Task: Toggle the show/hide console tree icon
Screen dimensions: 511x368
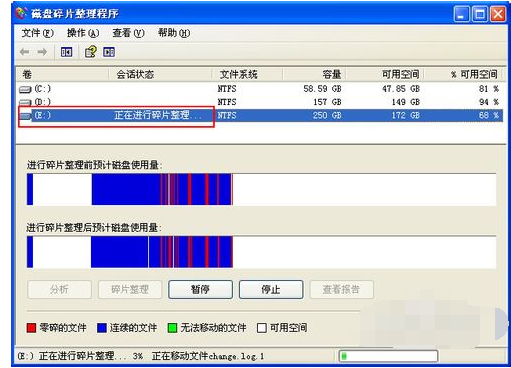Action: pyautogui.click(x=66, y=52)
